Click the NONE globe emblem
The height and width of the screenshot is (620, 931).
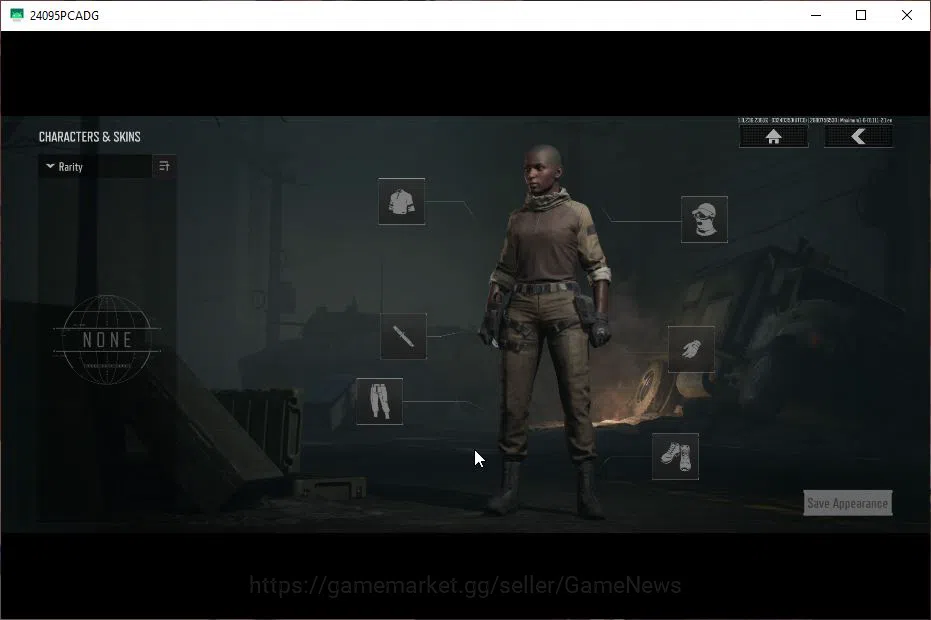(x=107, y=340)
